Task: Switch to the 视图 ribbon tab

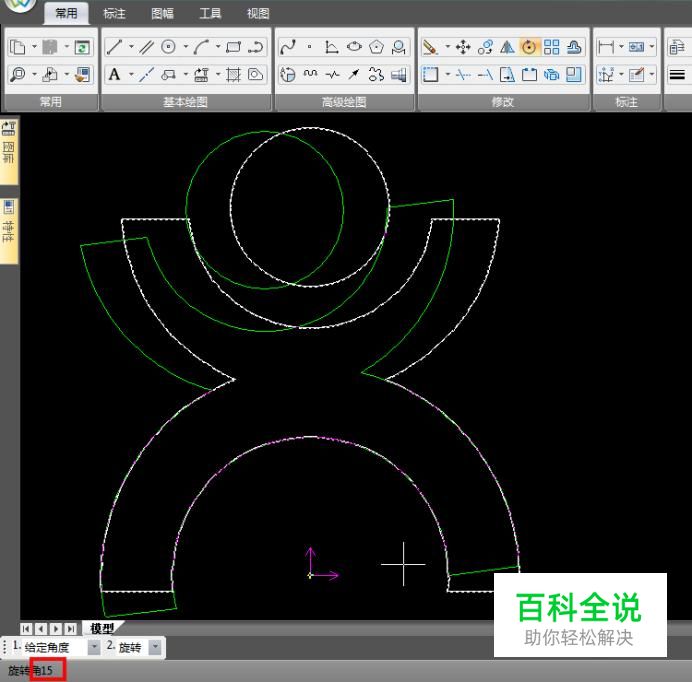Action: 258,14
